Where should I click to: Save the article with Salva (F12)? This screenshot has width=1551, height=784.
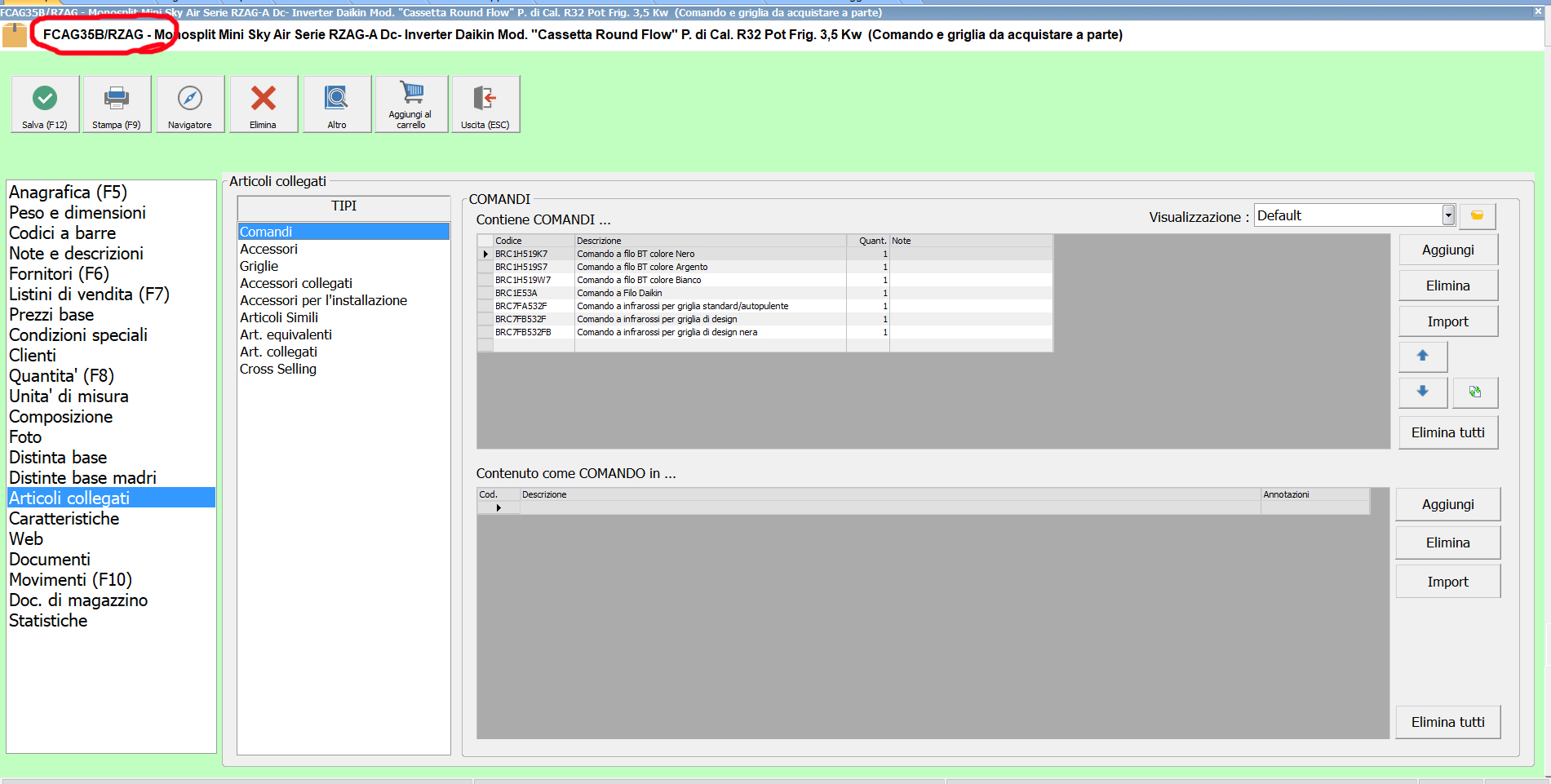pyautogui.click(x=45, y=104)
